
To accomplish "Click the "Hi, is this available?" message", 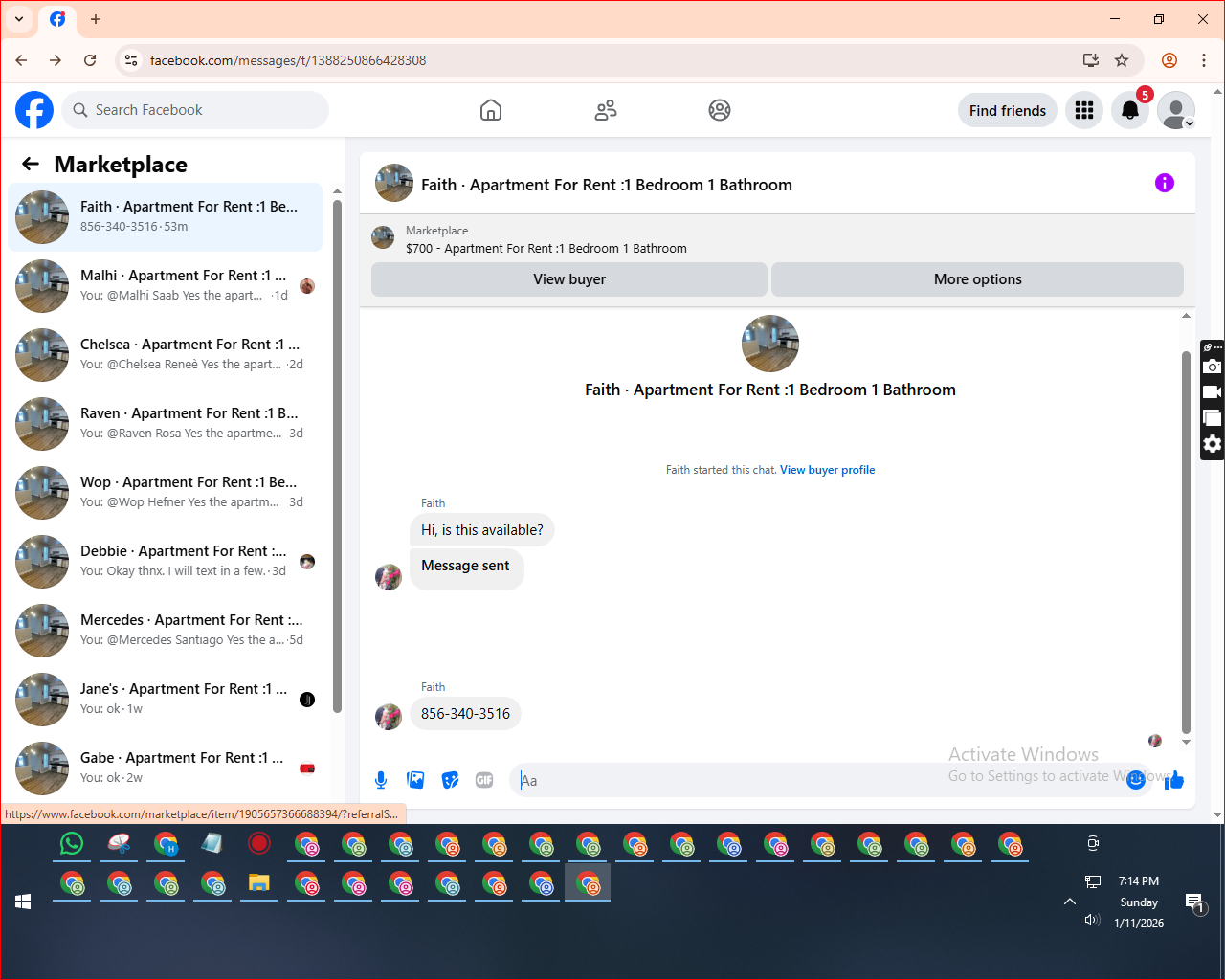I will click(482, 530).
